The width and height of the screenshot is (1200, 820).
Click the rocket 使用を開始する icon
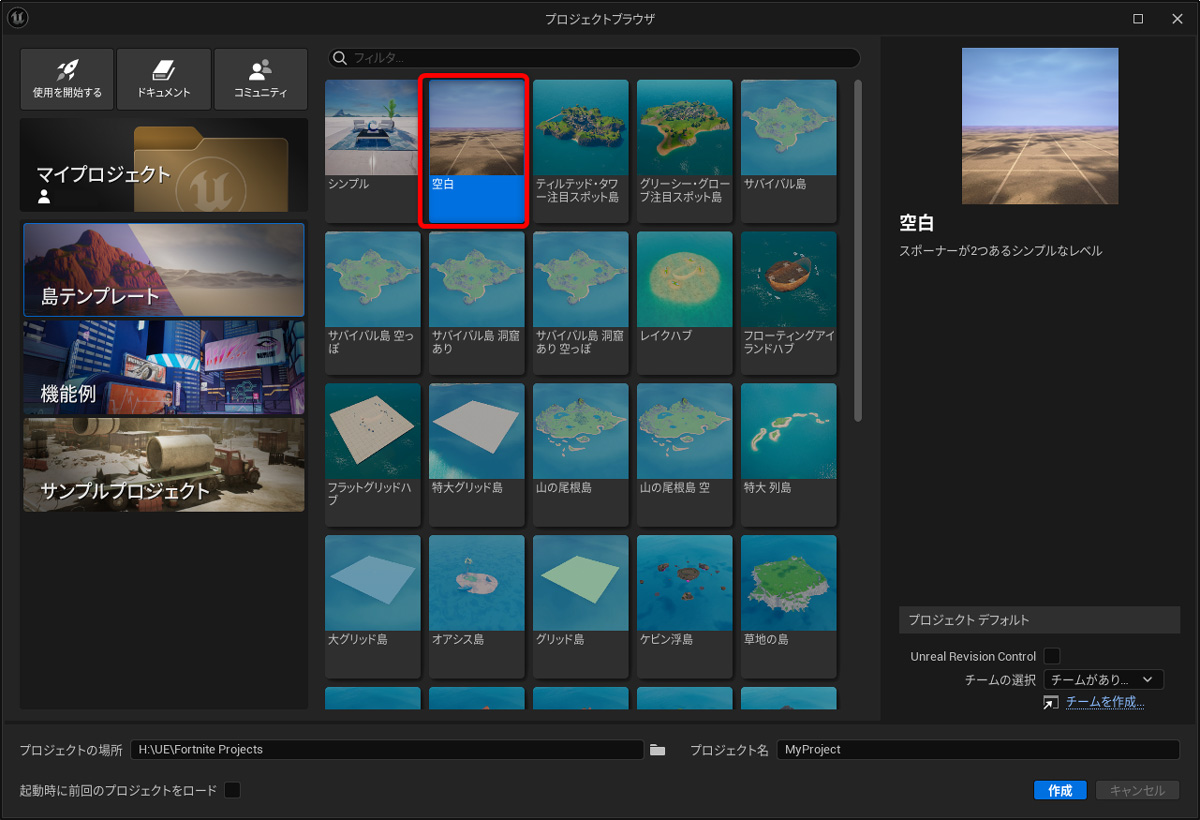67,70
